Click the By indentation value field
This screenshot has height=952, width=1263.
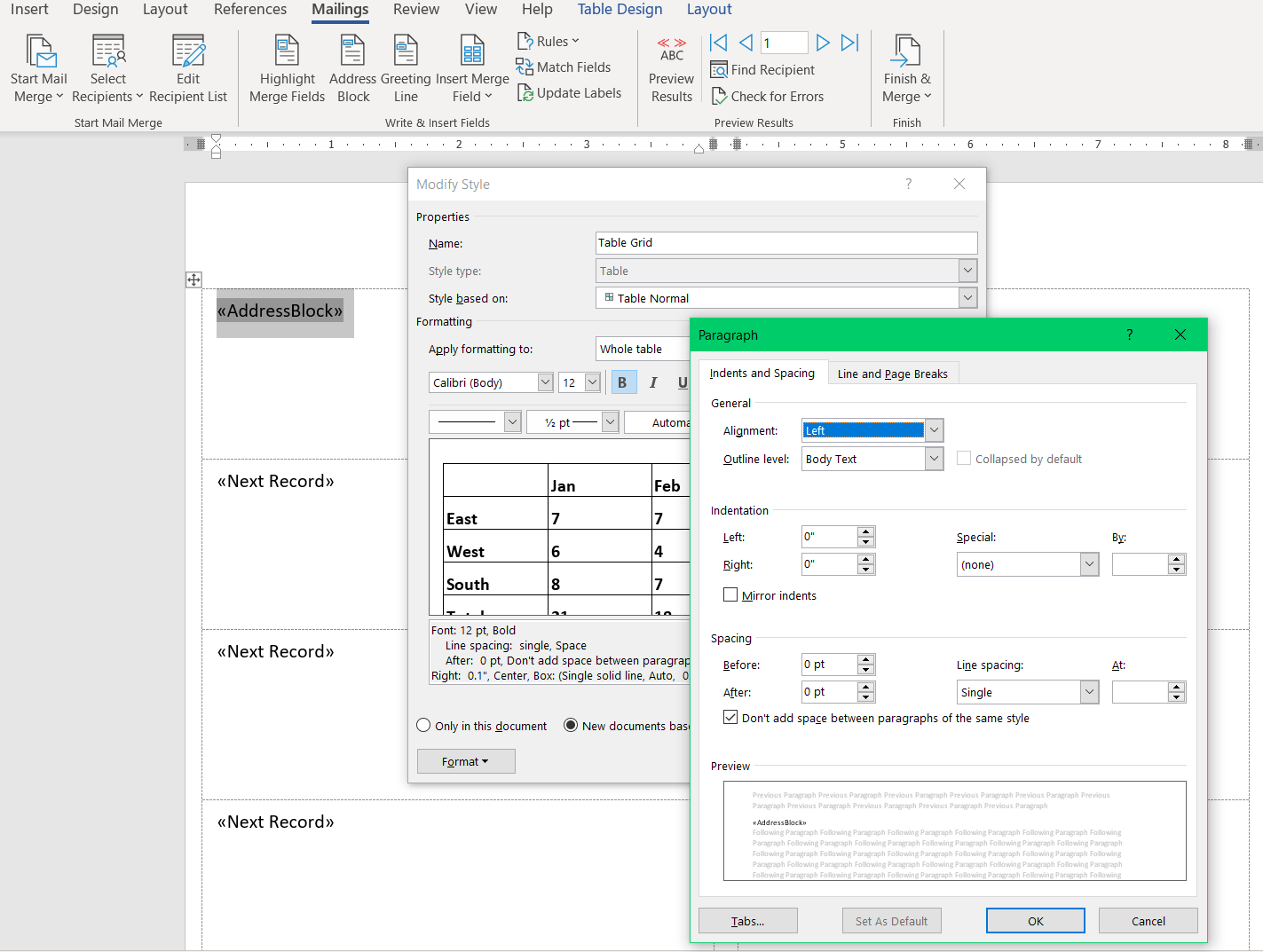click(1140, 564)
